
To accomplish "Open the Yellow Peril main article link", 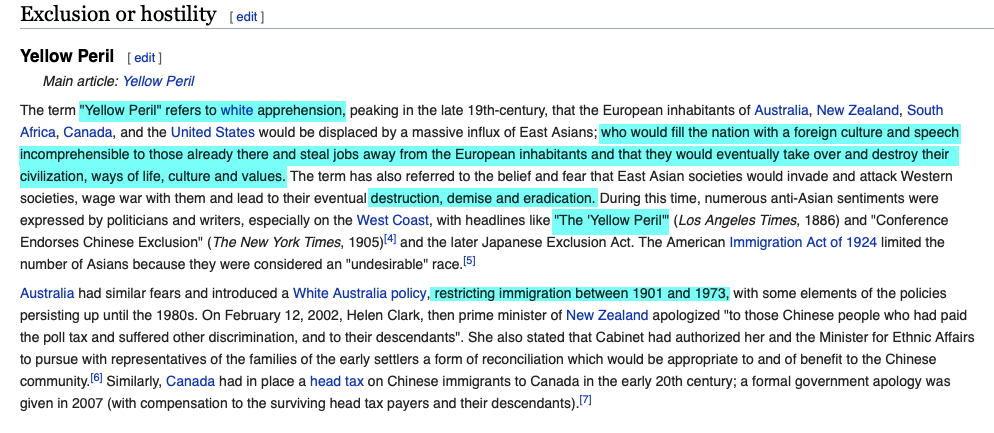I will pyautogui.click(x=158, y=81).
